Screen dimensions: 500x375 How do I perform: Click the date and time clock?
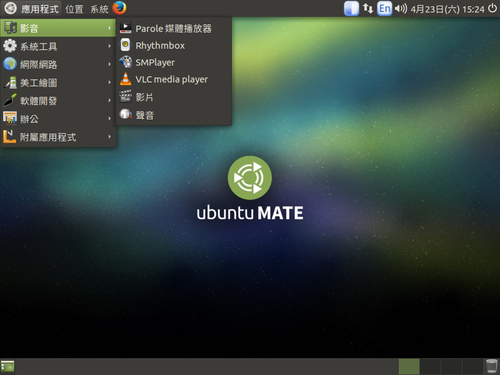[x=447, y=9]
